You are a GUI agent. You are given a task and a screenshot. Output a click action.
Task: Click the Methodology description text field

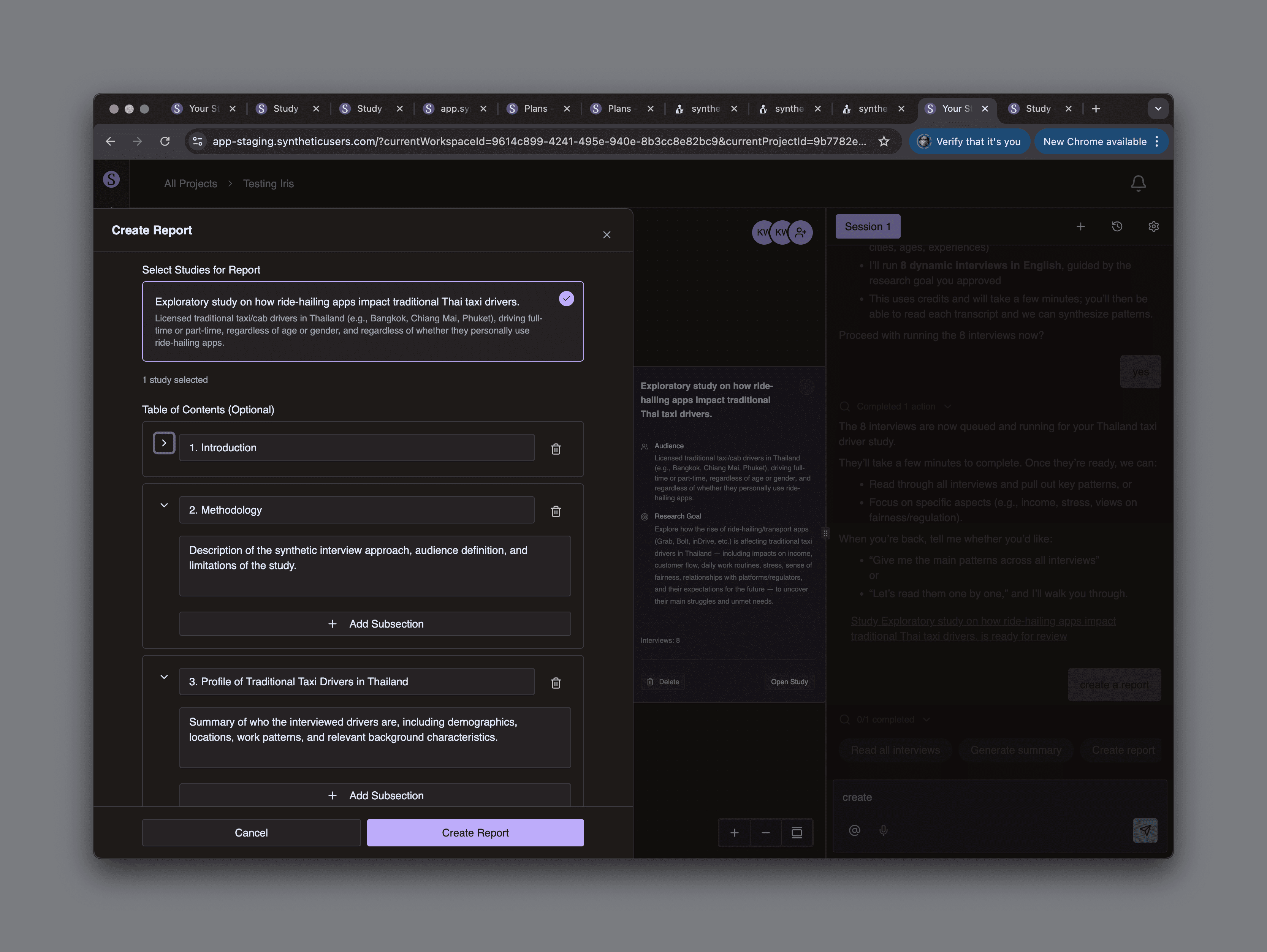coord(375,566)
